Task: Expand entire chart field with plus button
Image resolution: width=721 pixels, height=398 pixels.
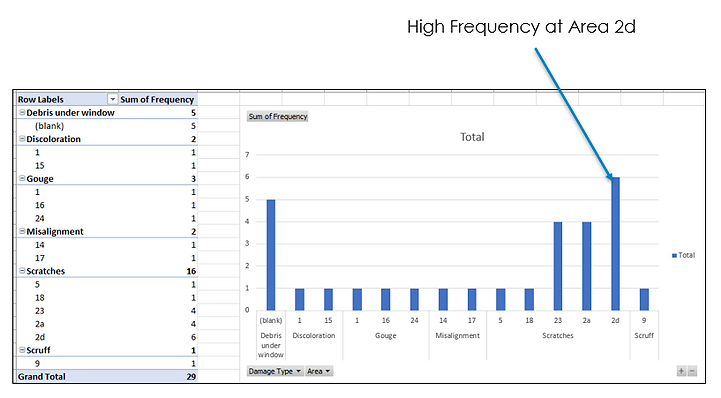Action: (x=681, y=371)
